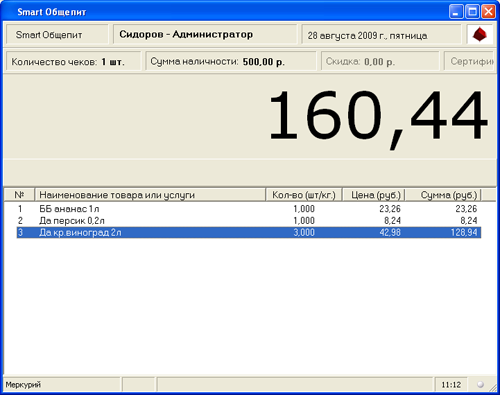Click the Наименование товара или услуги column header

click(150, 195)
